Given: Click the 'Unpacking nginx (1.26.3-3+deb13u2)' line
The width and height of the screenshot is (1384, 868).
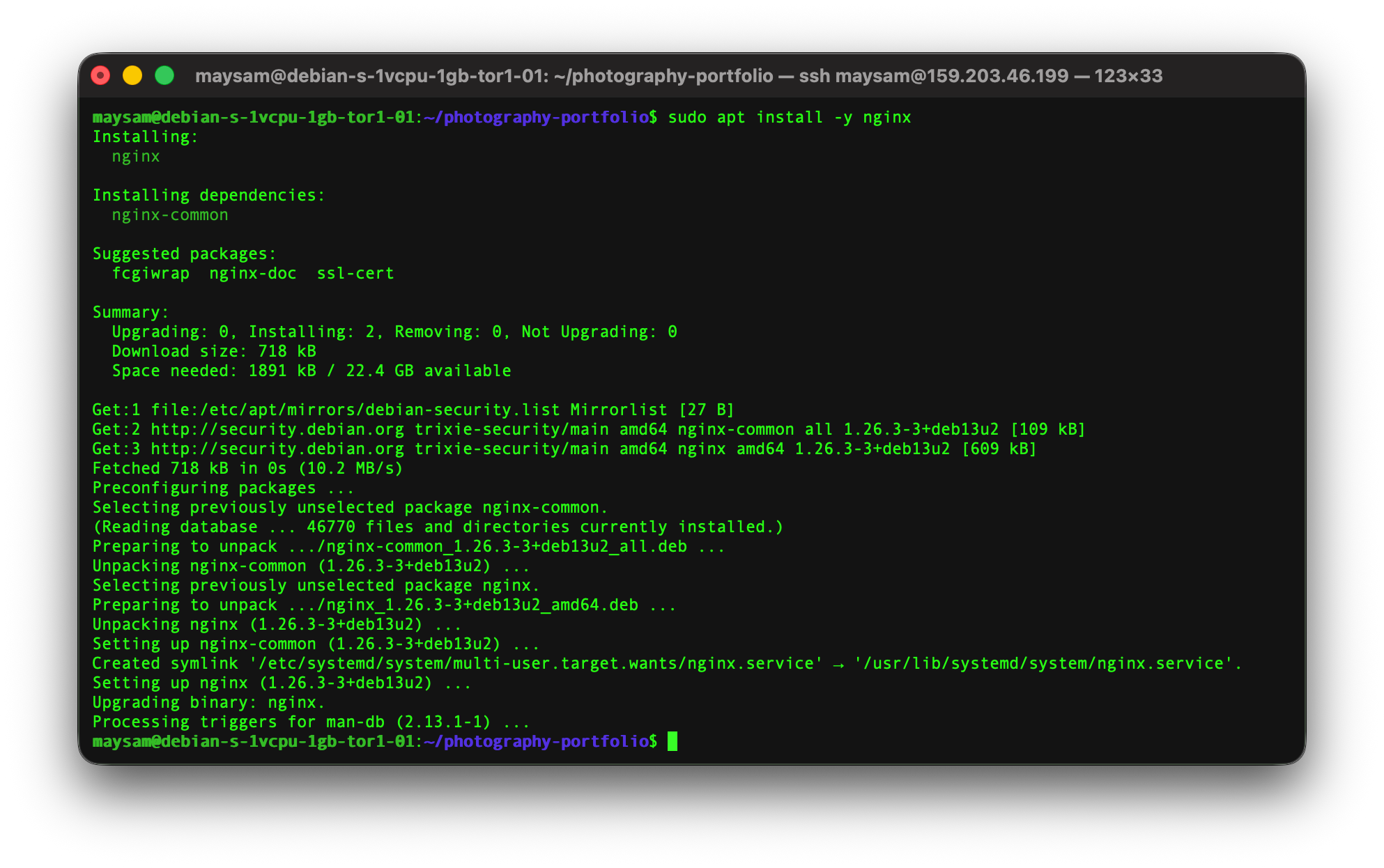Looking at the screenshot, I should [x=277, y=624].
